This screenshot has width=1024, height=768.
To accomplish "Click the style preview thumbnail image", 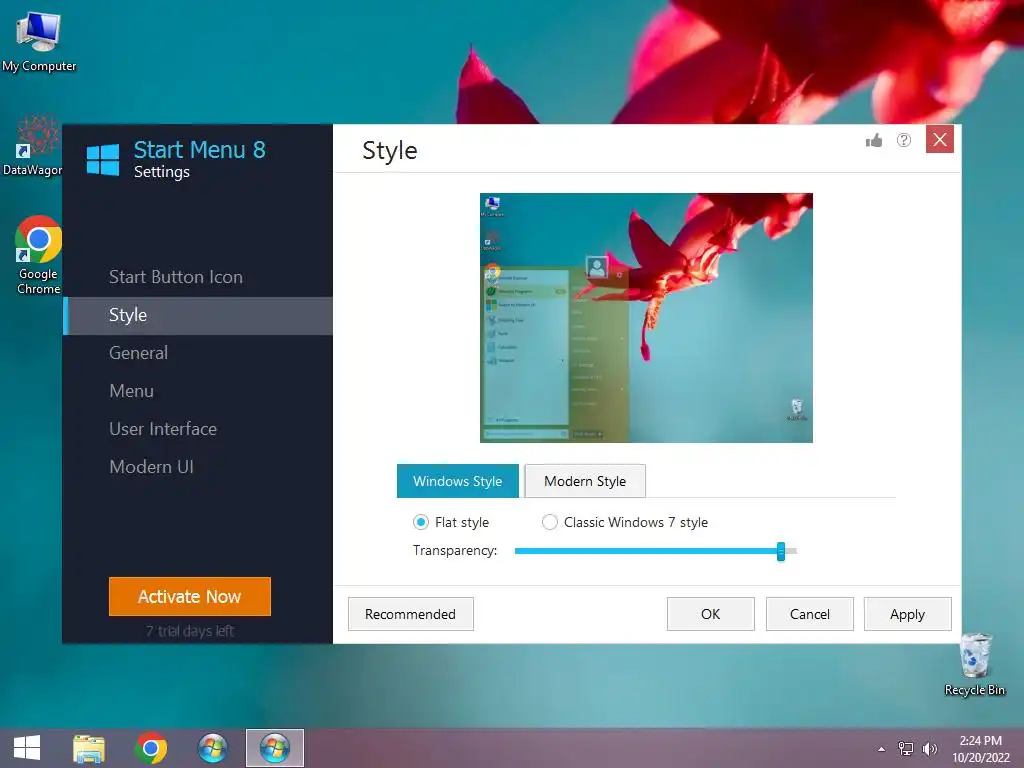I will coord(647,318).
